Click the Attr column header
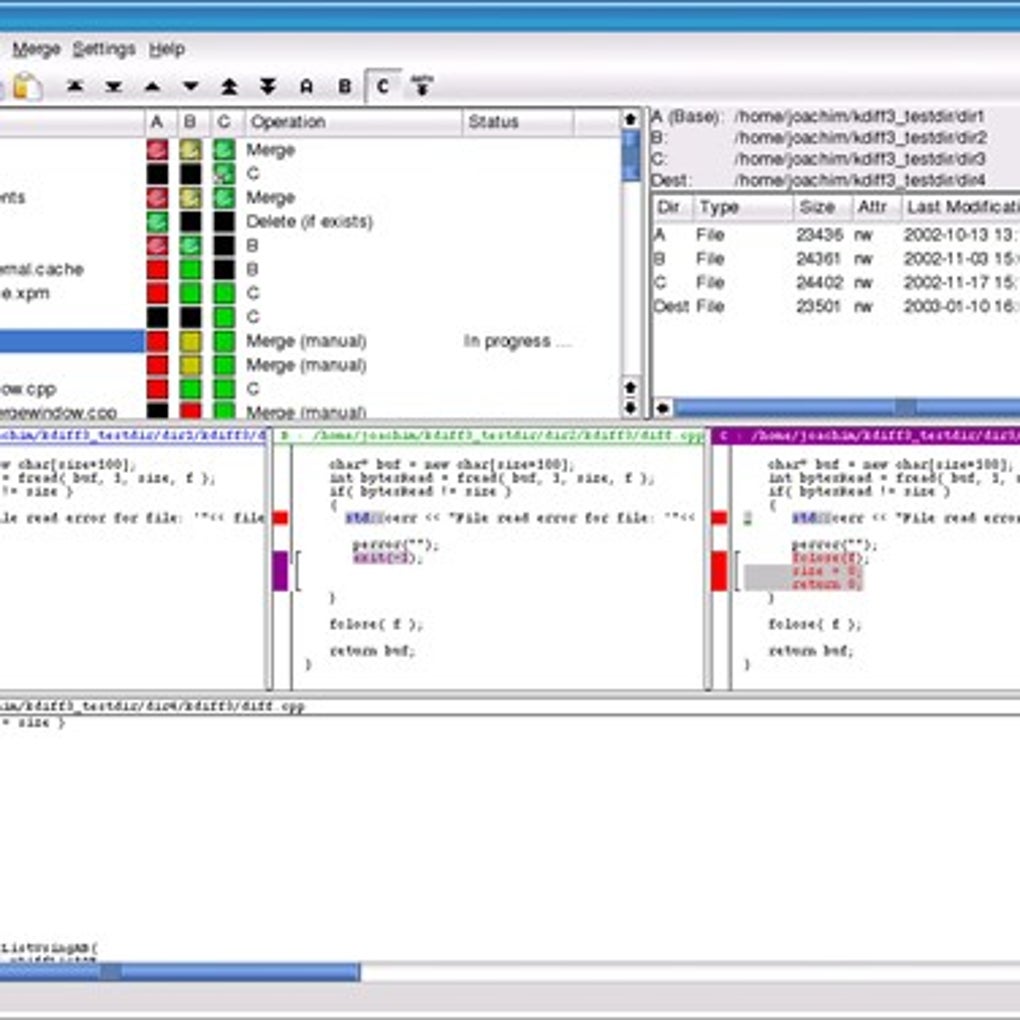 tap(876, 208)
